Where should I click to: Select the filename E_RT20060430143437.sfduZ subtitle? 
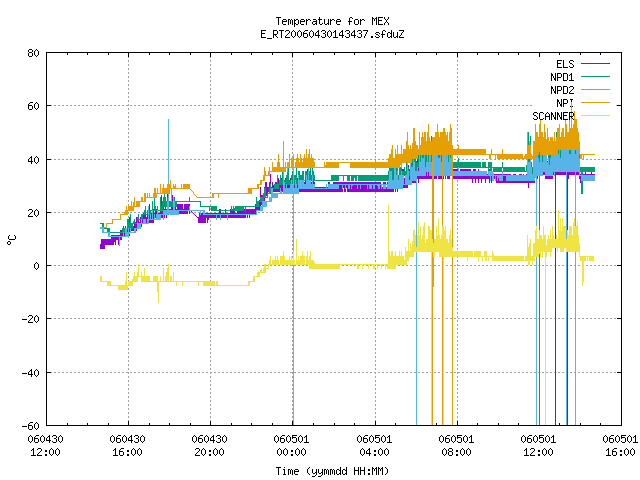tap(332, 34)
